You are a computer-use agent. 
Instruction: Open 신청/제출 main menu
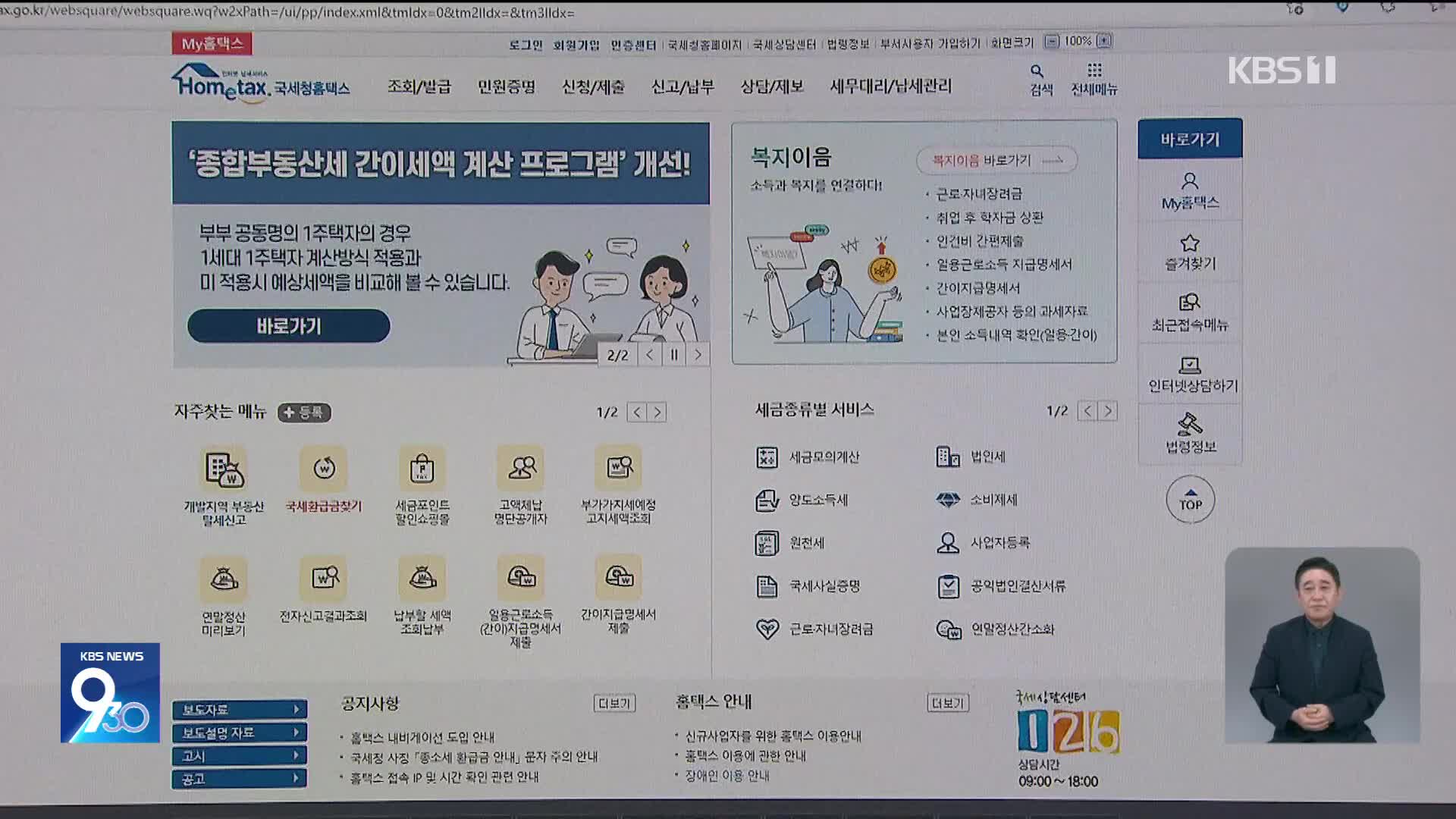(593, 86)
